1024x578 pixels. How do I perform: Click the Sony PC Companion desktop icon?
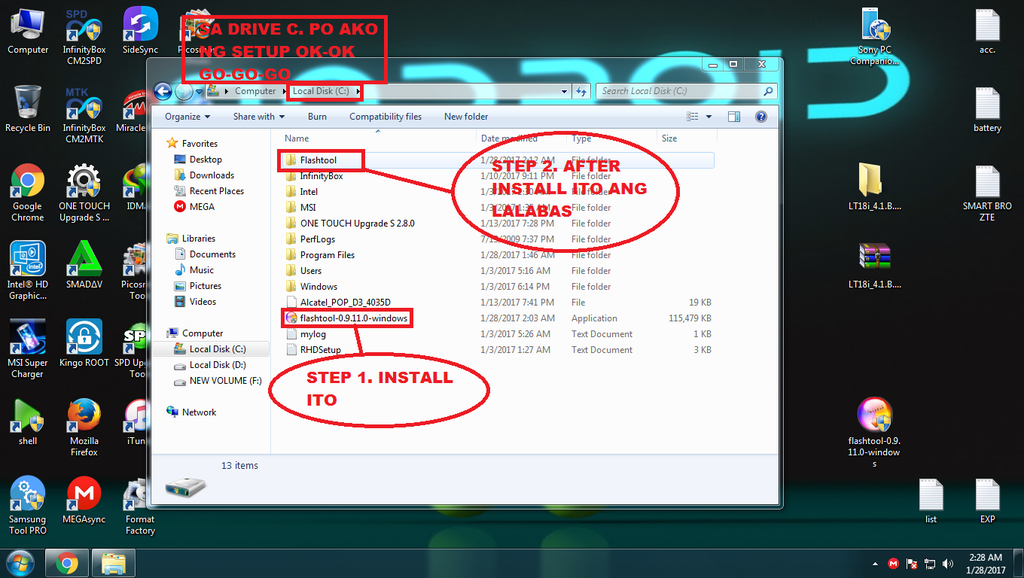pos(874,25)
